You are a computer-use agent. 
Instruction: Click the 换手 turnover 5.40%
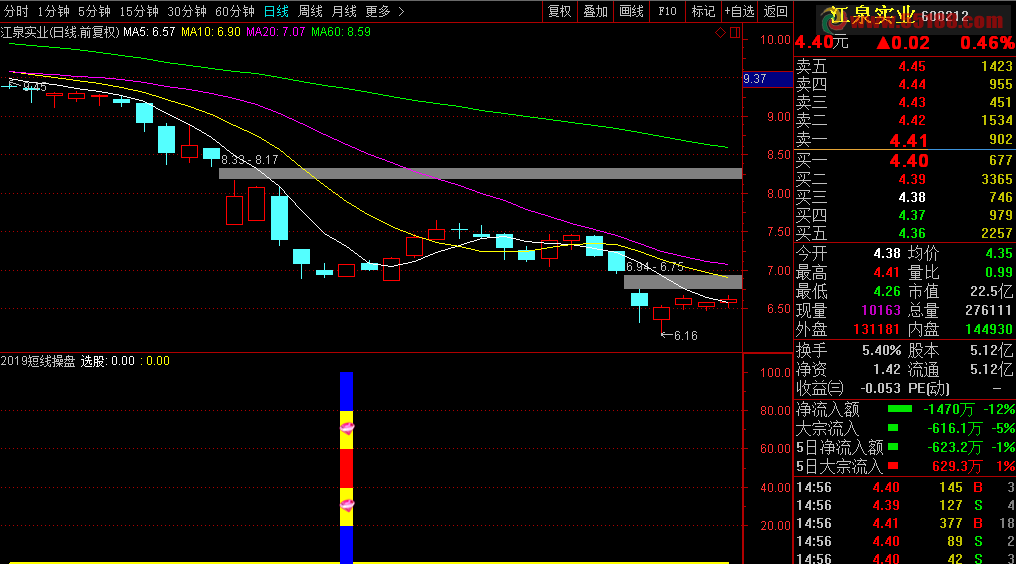coord(881,351)
